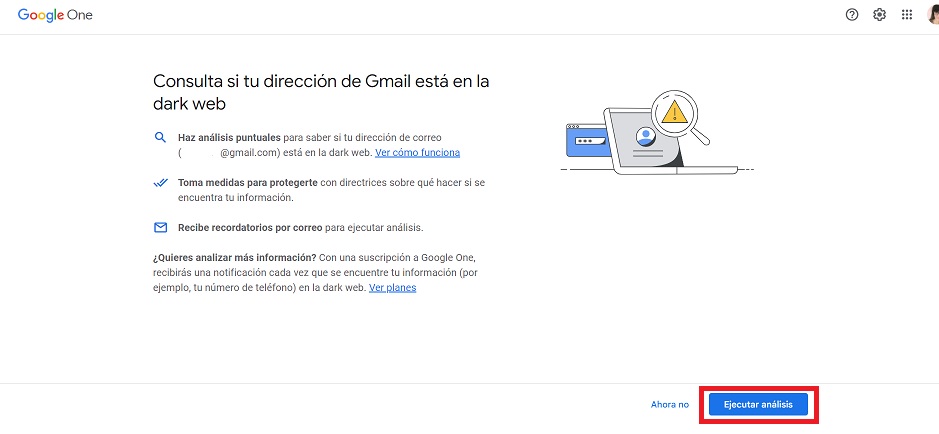Open the settings gear icon
Viewport: 939px width, 434px height.
coord(879,15)
